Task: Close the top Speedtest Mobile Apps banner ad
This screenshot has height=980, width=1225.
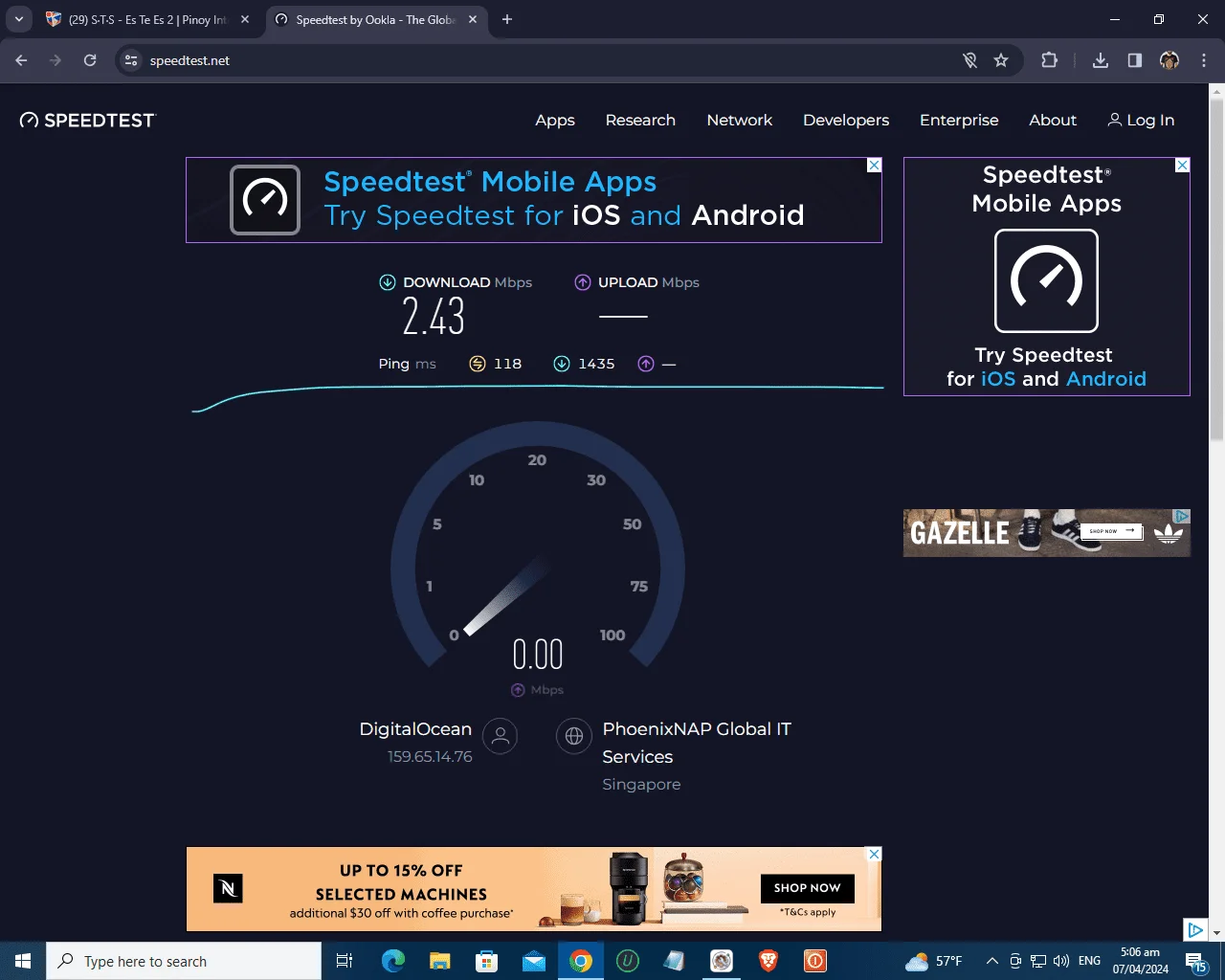Action: click(874, 166)
